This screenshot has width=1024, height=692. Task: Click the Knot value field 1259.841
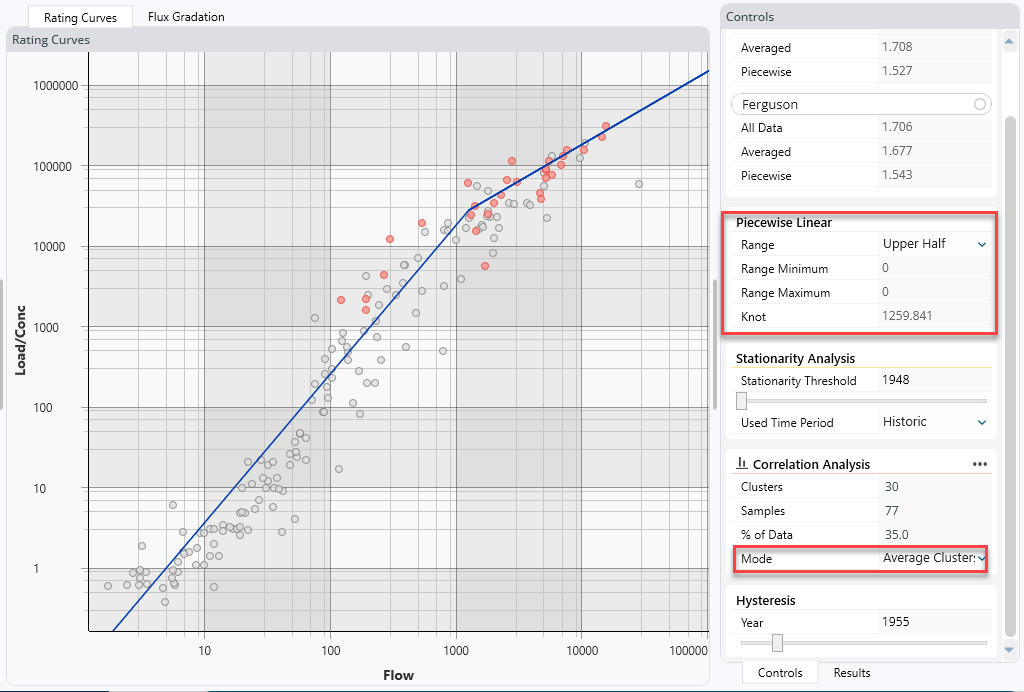tap(932, 317)
